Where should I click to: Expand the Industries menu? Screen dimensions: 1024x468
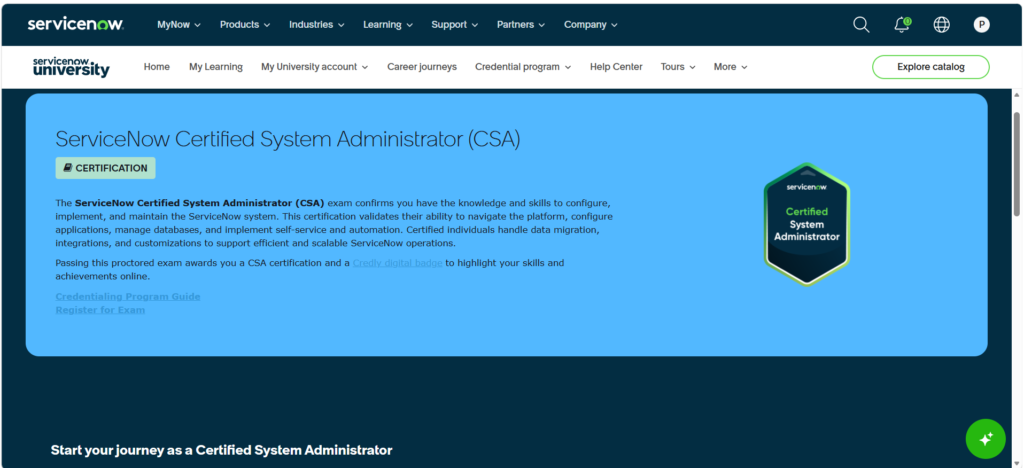pos(317,25)
